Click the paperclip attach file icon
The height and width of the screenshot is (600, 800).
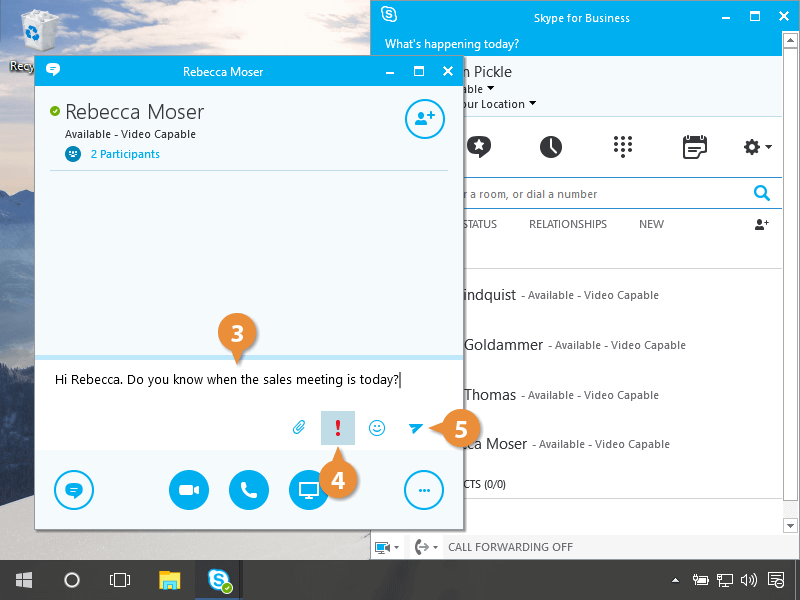pos(298,428)
